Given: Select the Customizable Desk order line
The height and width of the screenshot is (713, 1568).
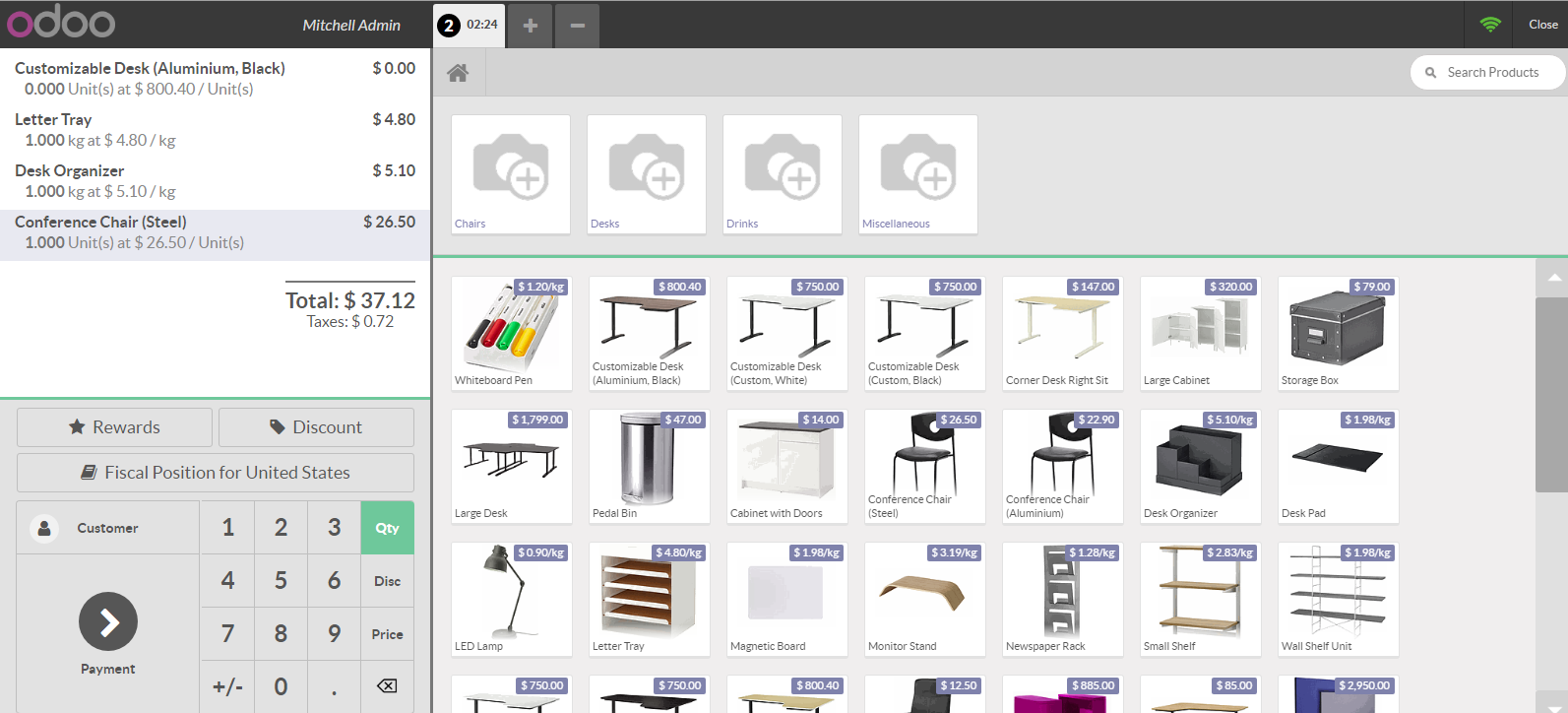Looking at the screenshot, I should 215,78.
